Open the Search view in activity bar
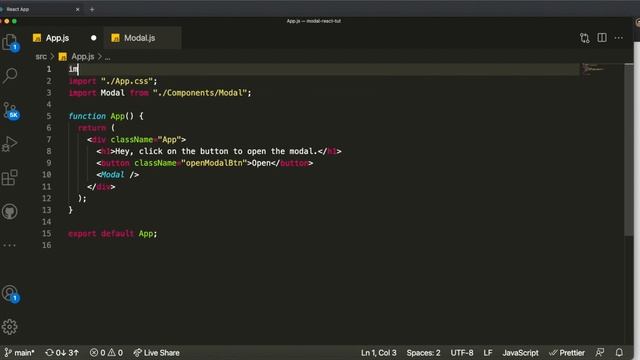 (10, 76)
